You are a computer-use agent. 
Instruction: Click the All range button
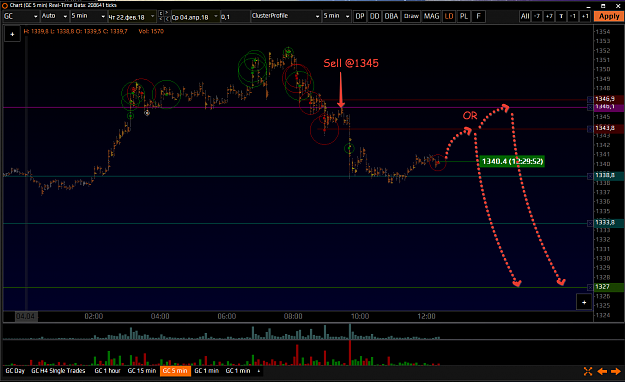coord(525,16)
